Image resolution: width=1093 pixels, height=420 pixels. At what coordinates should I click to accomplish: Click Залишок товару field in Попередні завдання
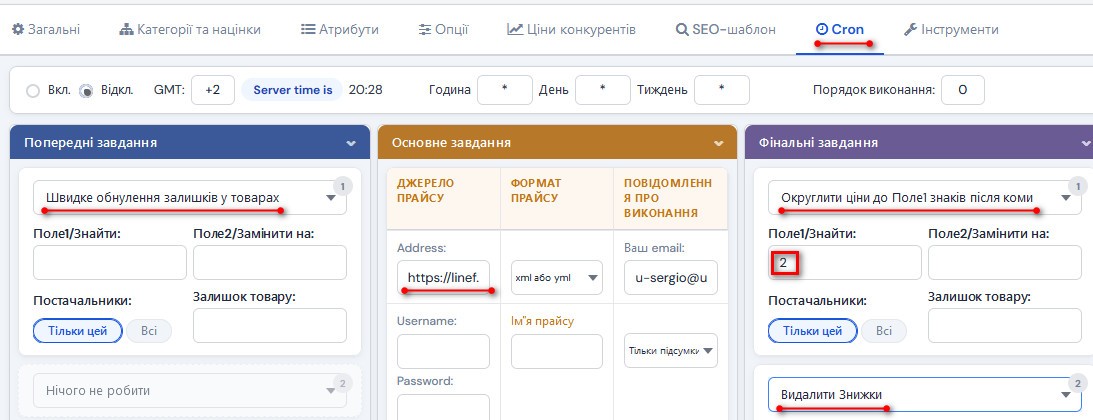(270, 325)
